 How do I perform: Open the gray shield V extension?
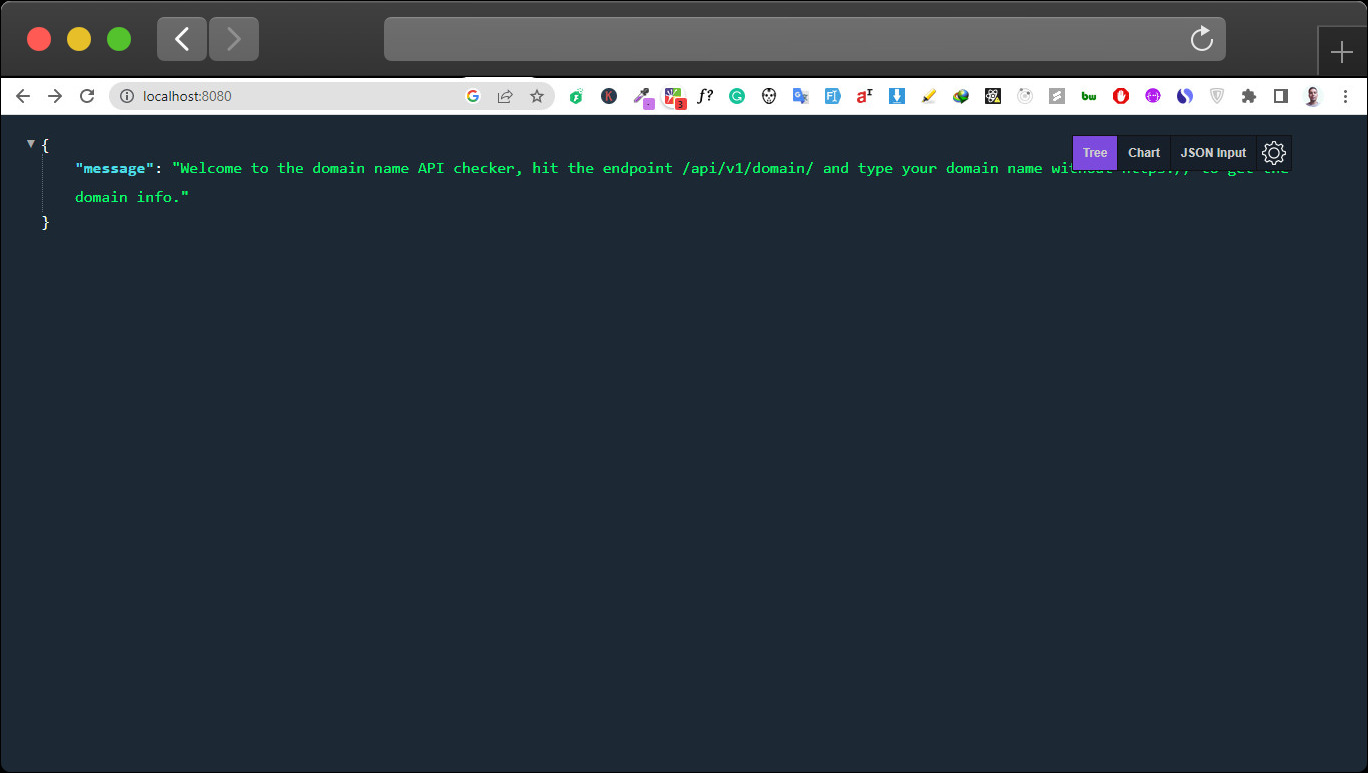coord(1217,96)
